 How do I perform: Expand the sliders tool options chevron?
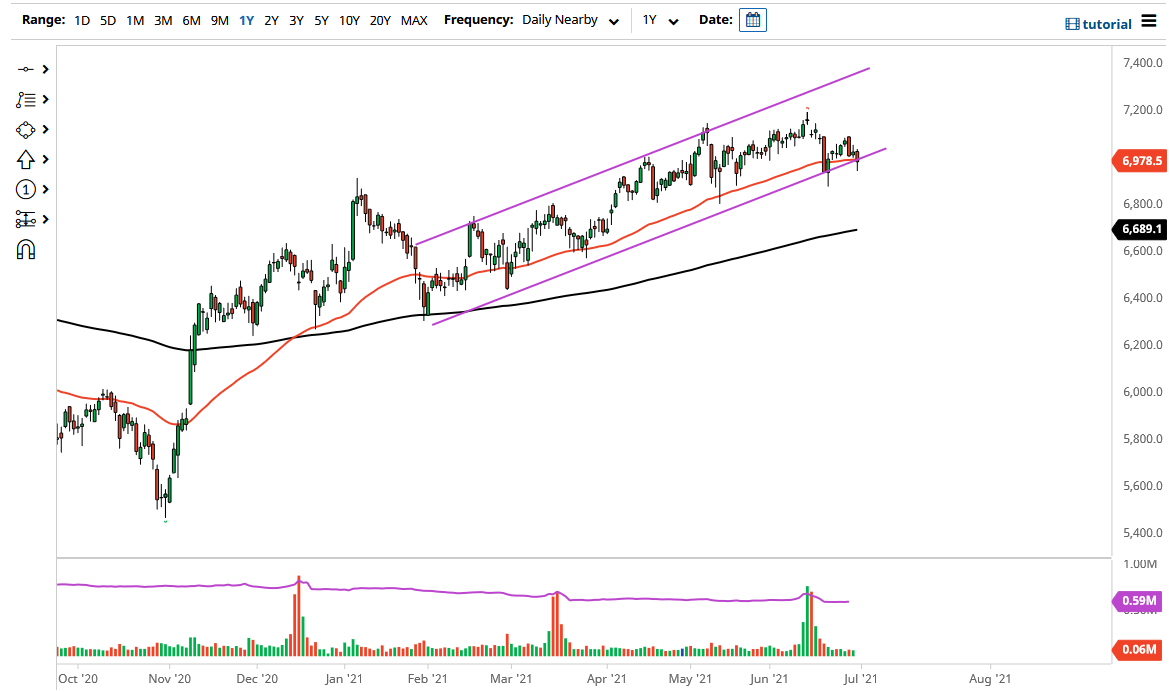(x=46, y=219)
